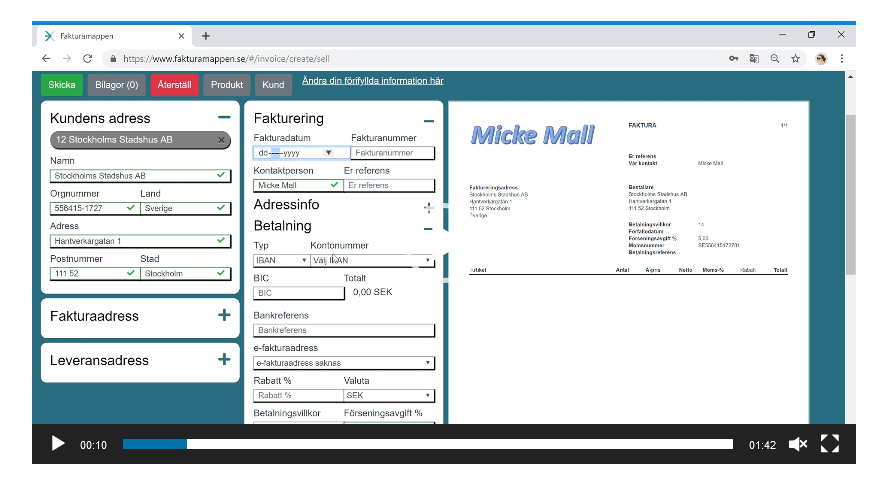The image size is (890, 496).
Task: Open the Fakturadatum date picker arrow
Action: pos(328,153)
